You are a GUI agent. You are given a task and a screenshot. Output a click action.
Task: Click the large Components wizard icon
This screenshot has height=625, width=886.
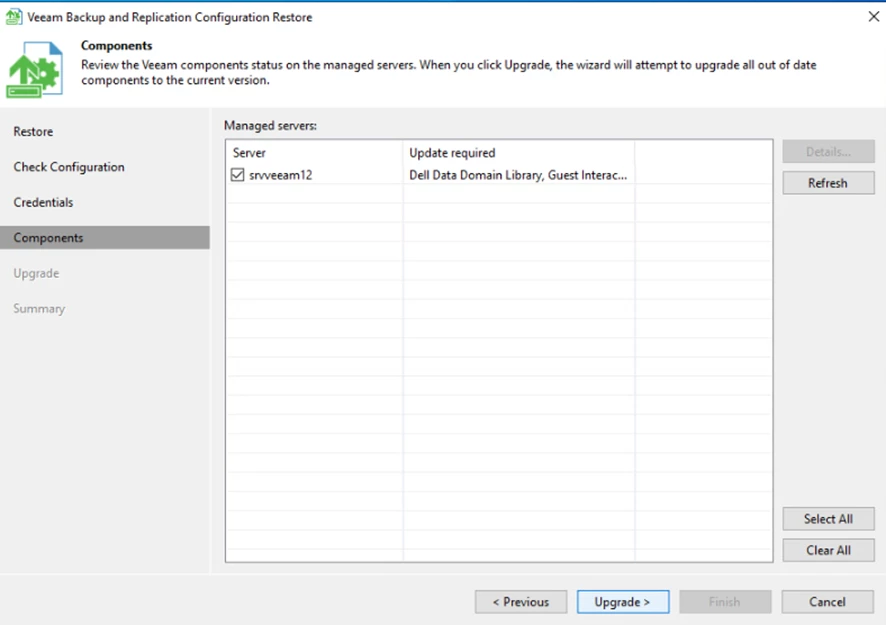tap(34, 70)
